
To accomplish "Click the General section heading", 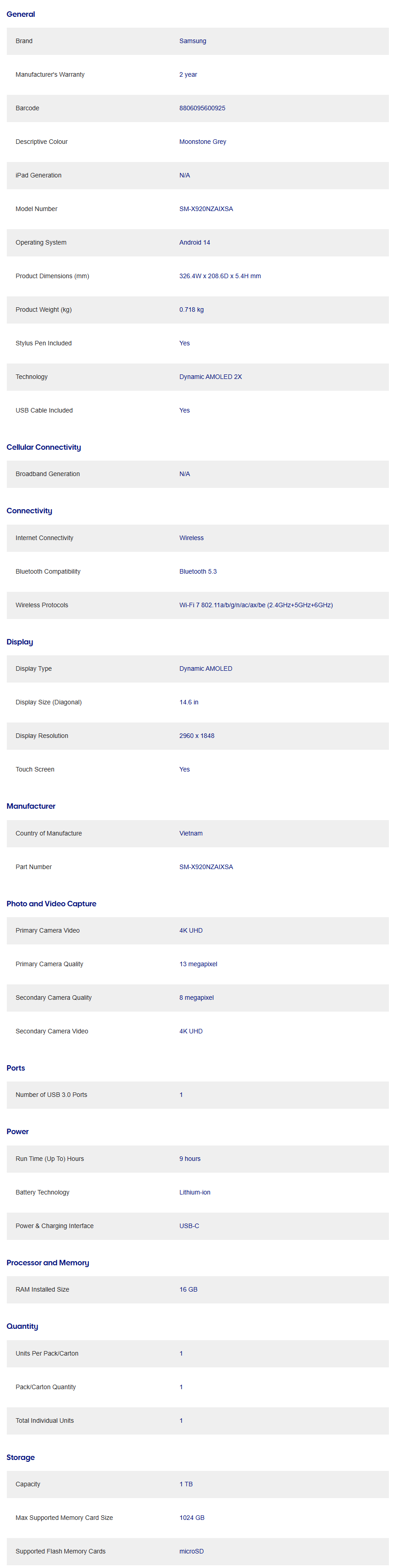I will [21, 14].
